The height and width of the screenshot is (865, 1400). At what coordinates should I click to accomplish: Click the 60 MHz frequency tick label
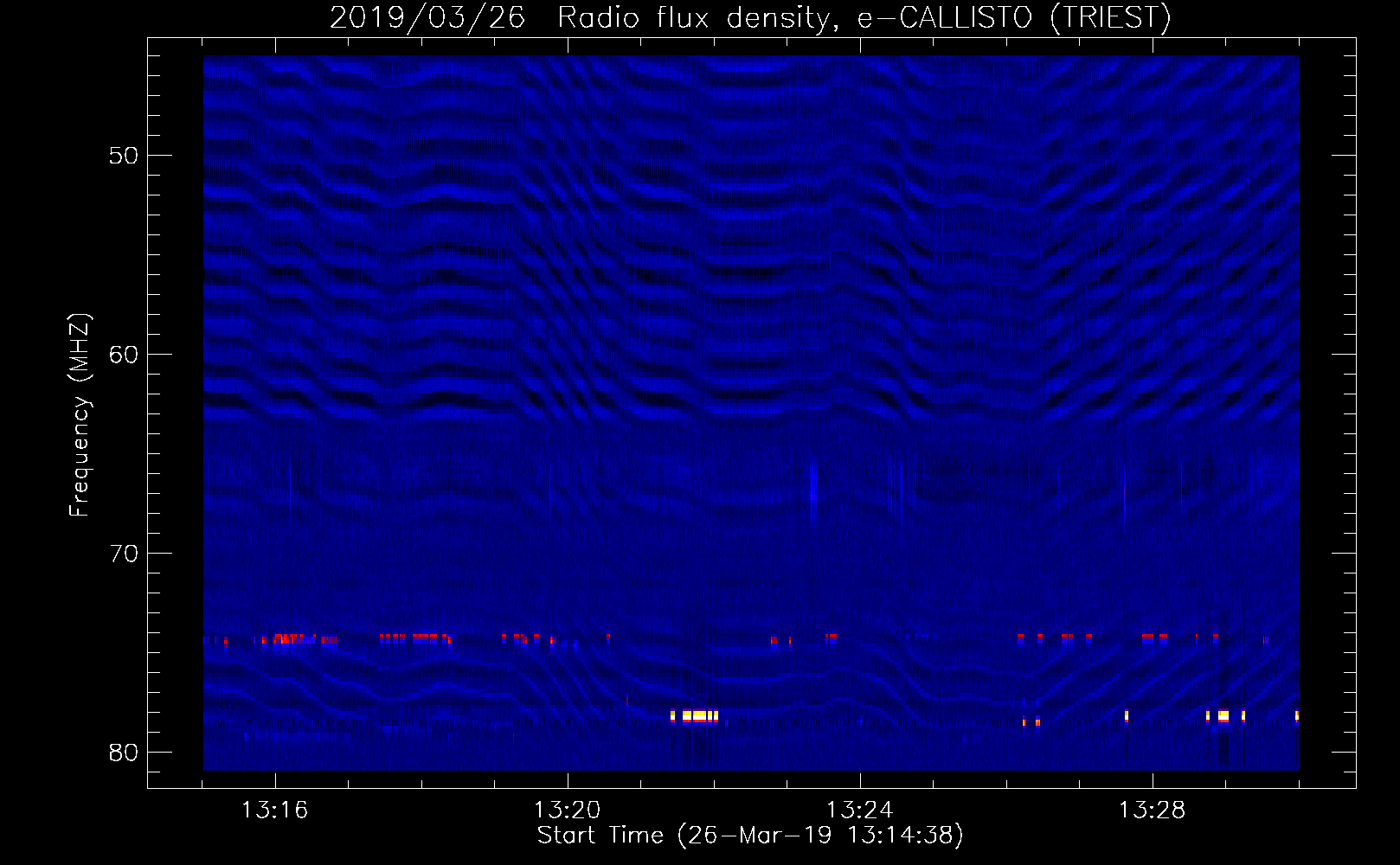124,355
